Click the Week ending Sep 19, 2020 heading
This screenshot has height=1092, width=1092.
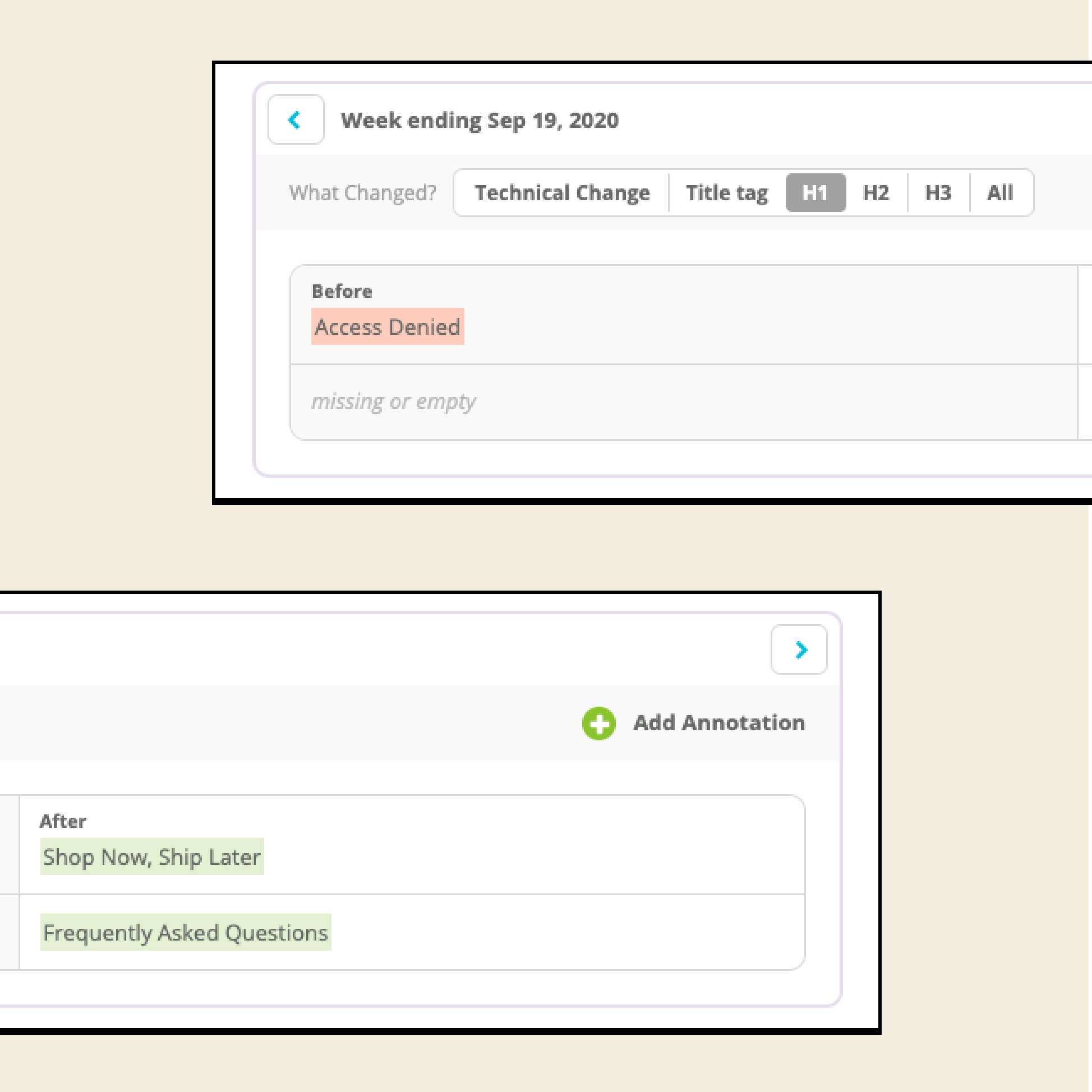tap(480, 121)
